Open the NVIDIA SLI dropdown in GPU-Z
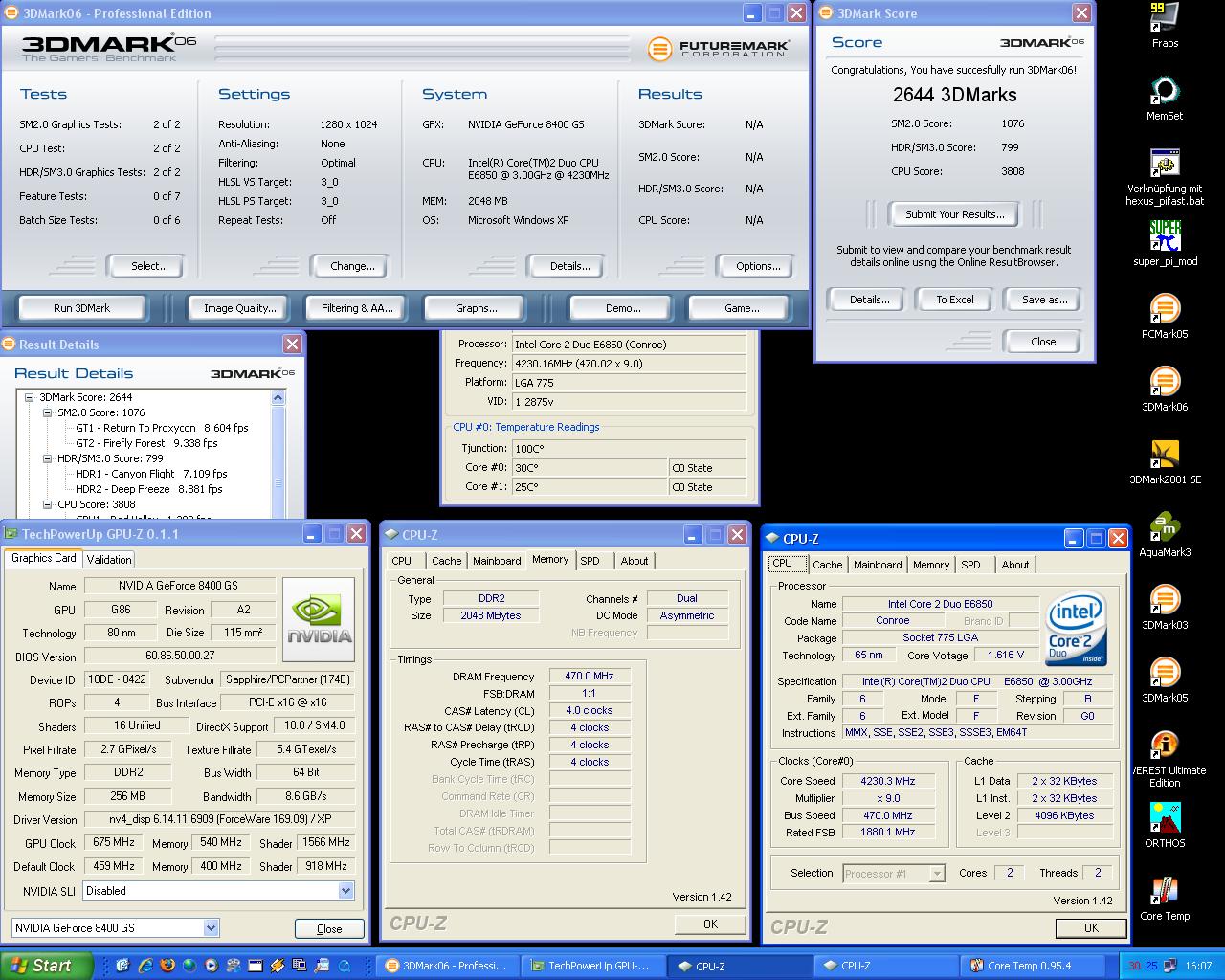The height and width of the screenshot is (980, 1225). pos(345,891)
